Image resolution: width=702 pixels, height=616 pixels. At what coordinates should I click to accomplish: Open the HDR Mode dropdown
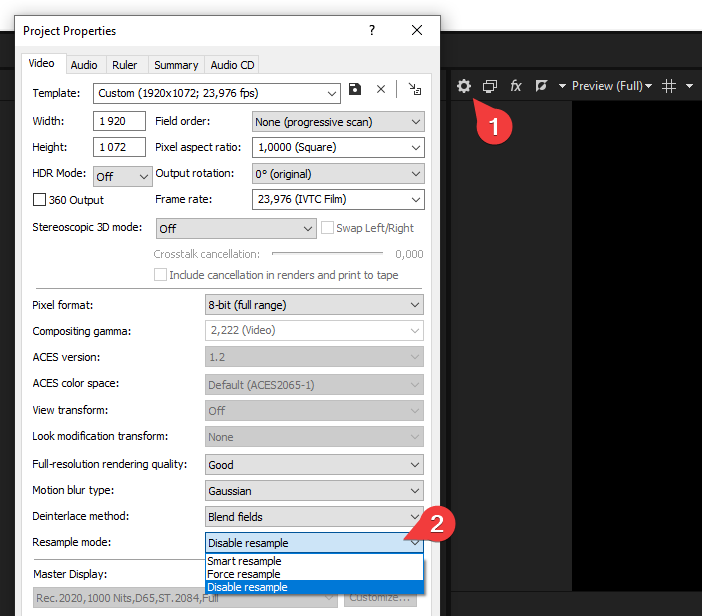click(x=122, y=176)
